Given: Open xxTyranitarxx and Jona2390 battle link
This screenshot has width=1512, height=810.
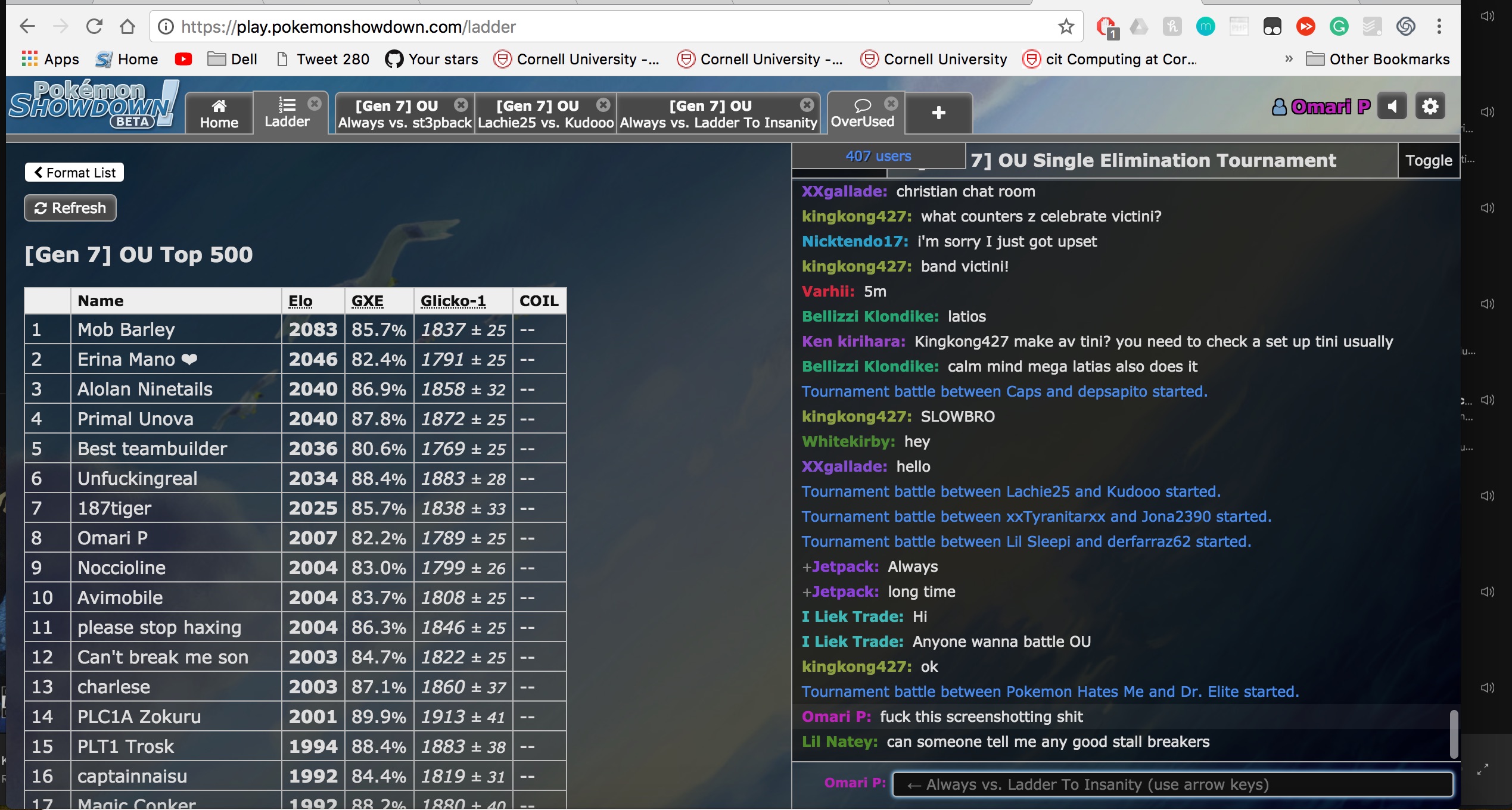Looking at the screenshot, I should 1037,516.
